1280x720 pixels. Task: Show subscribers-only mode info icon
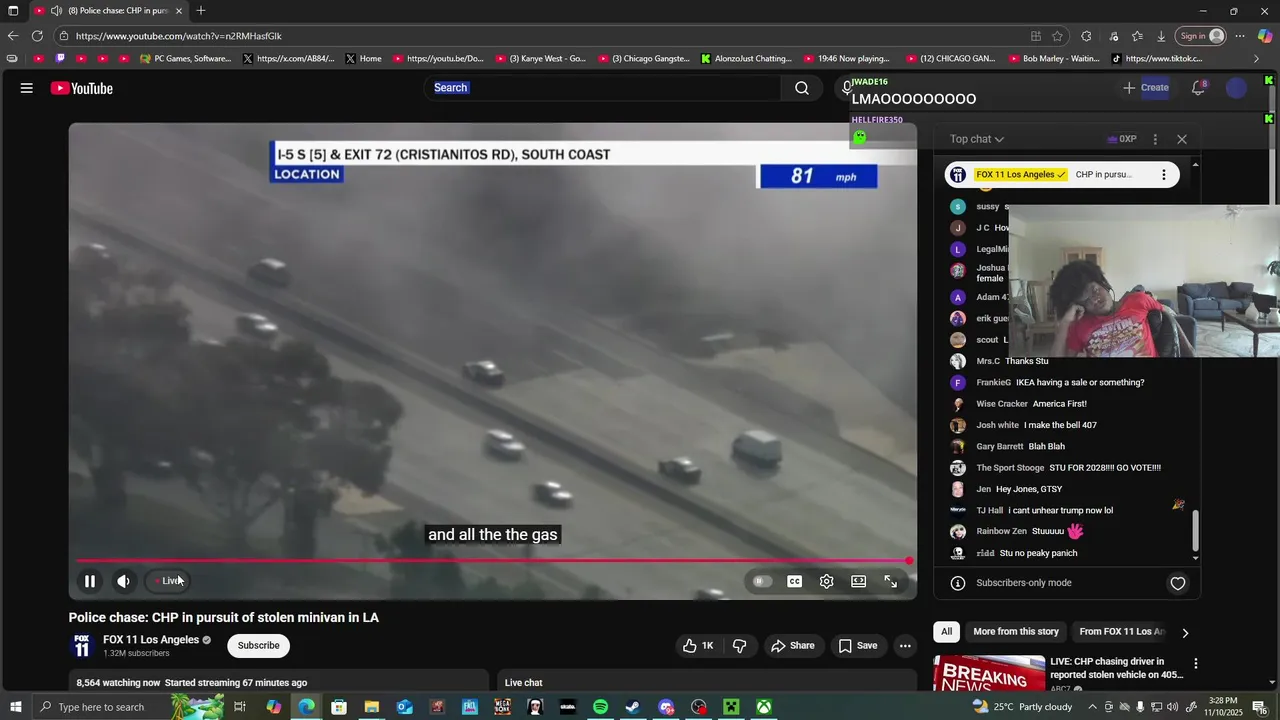(957, 583)
